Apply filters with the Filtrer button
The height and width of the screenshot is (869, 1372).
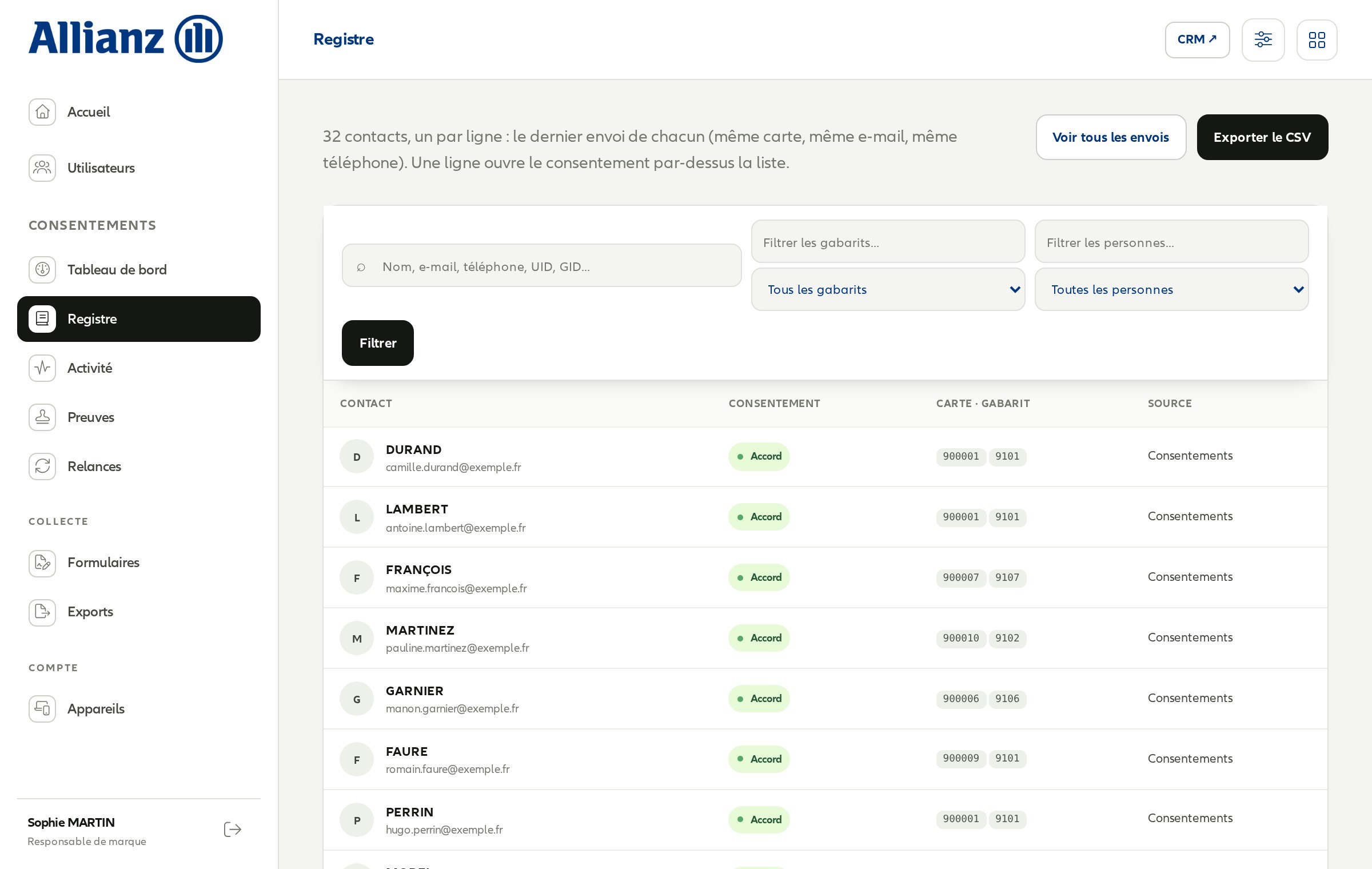point(378,343)
